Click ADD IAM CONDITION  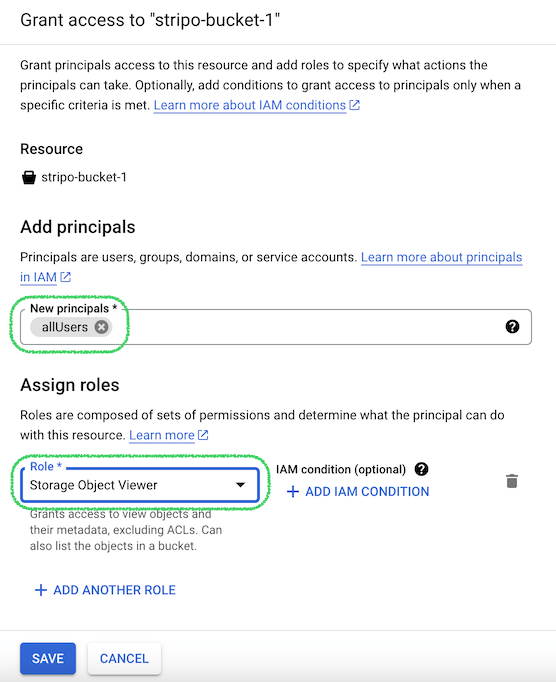[x=358, y=491]
